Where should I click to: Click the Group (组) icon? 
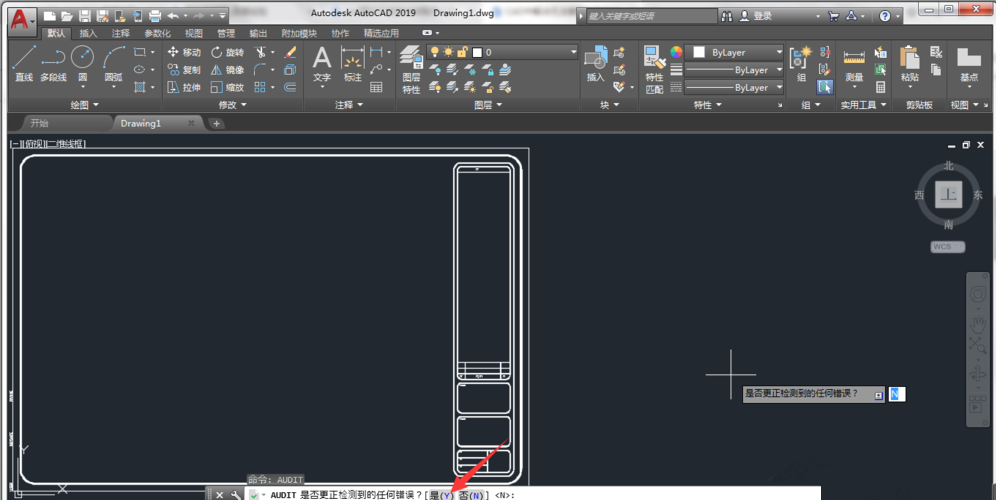[x=801, y=64]
